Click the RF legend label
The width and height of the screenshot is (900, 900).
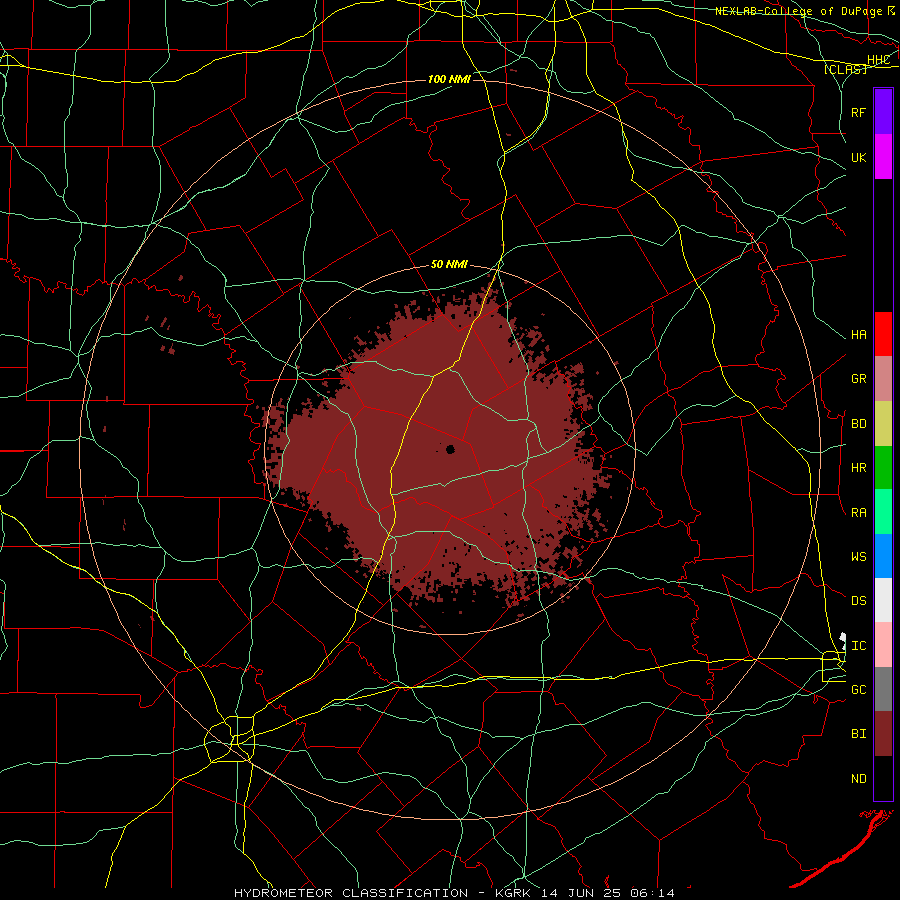point(859,112)
